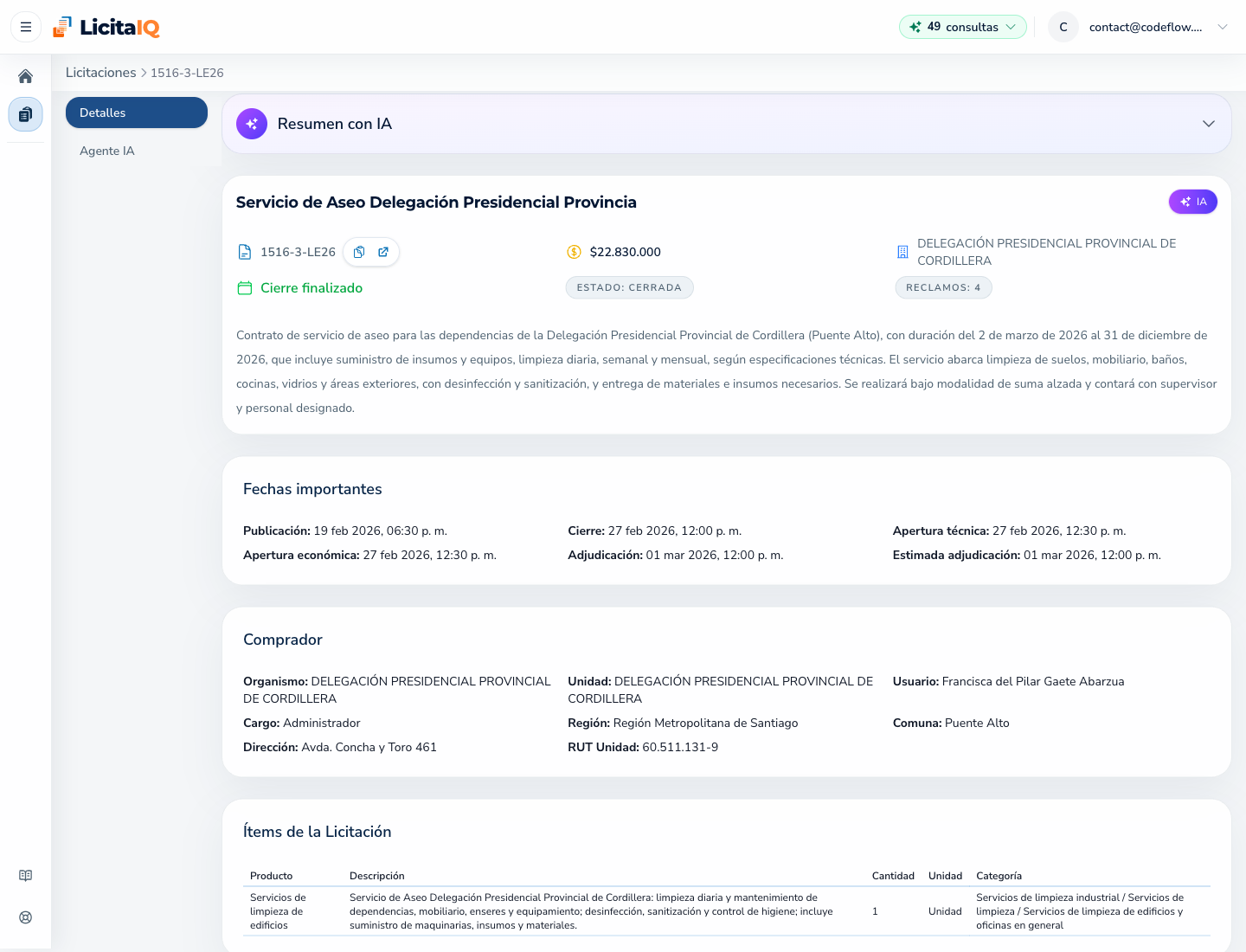This screenshot has width=1246, height=952.
Task: Open the 49 consultas dropdown
Action: (963, 27)
